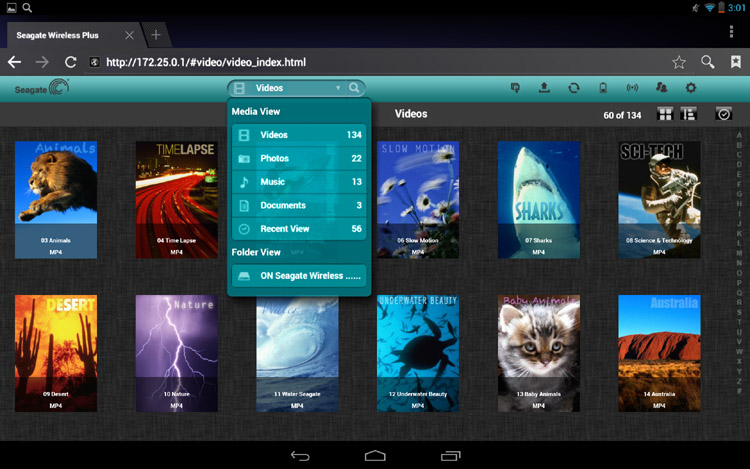Select Music in the Media View menu

pos(298,182)
